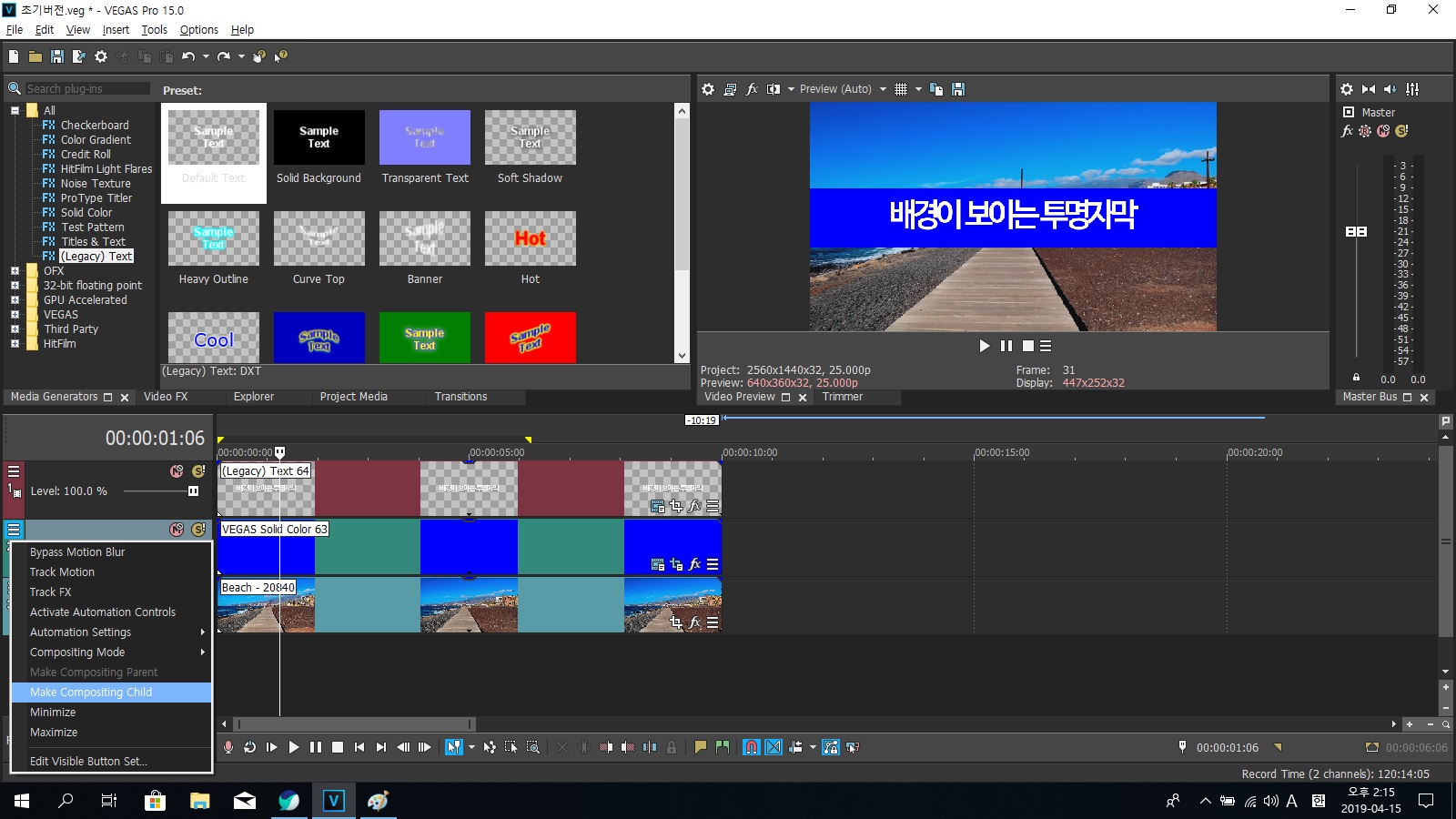Switch to the Project Media tab

pyautogui.click(x=354, y=397)
